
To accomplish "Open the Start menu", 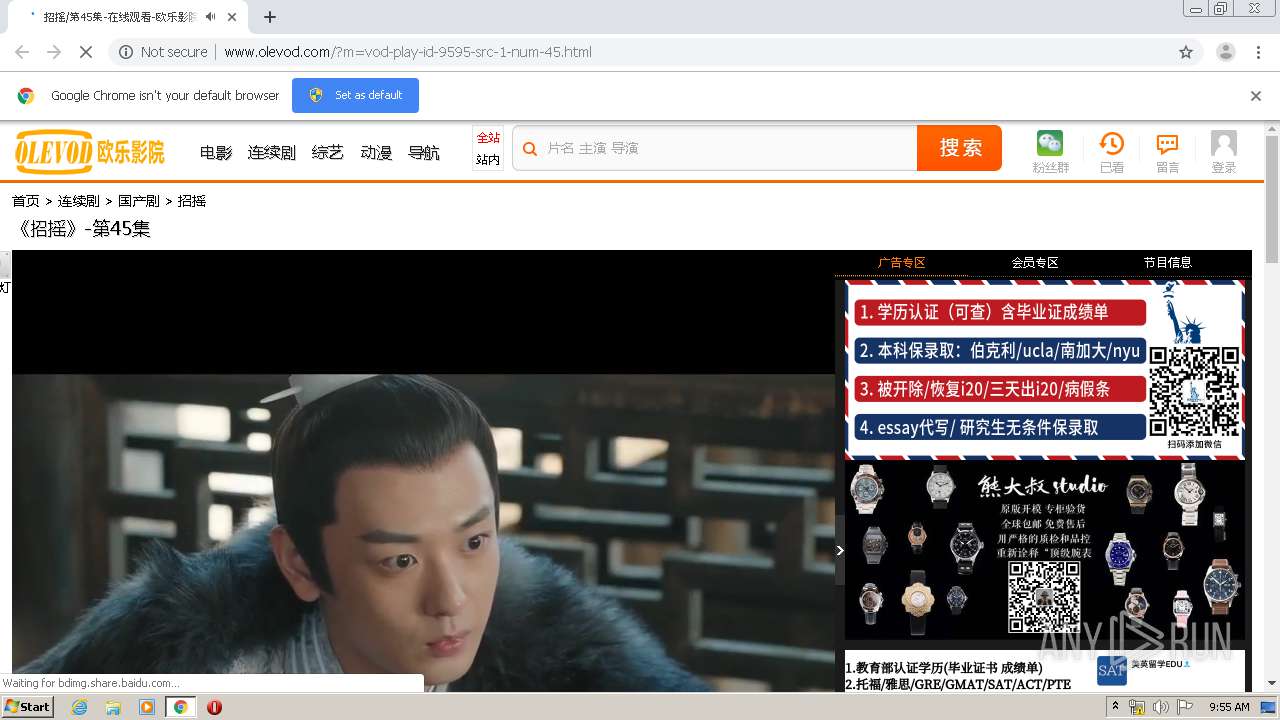I will click(28, 707).
